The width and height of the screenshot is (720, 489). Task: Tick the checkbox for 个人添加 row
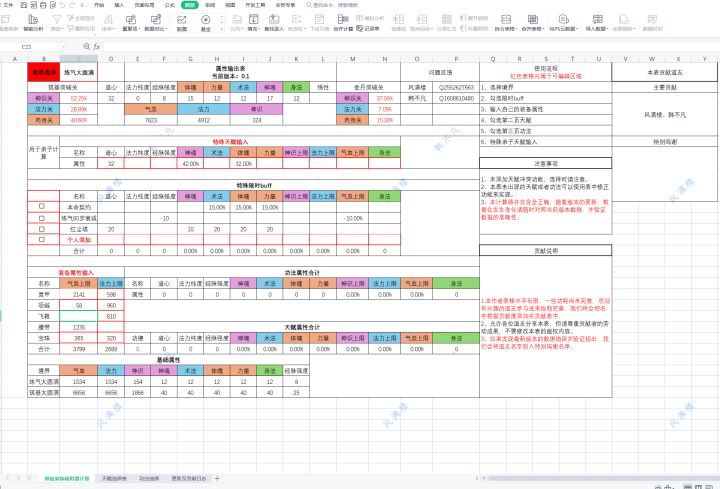point(42,239)
